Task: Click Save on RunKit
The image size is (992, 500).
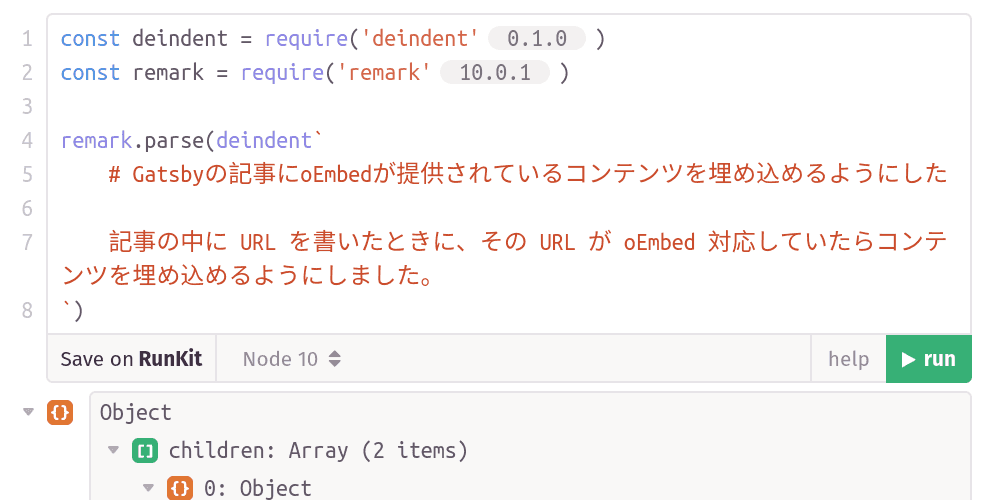Action: [131, 359]
